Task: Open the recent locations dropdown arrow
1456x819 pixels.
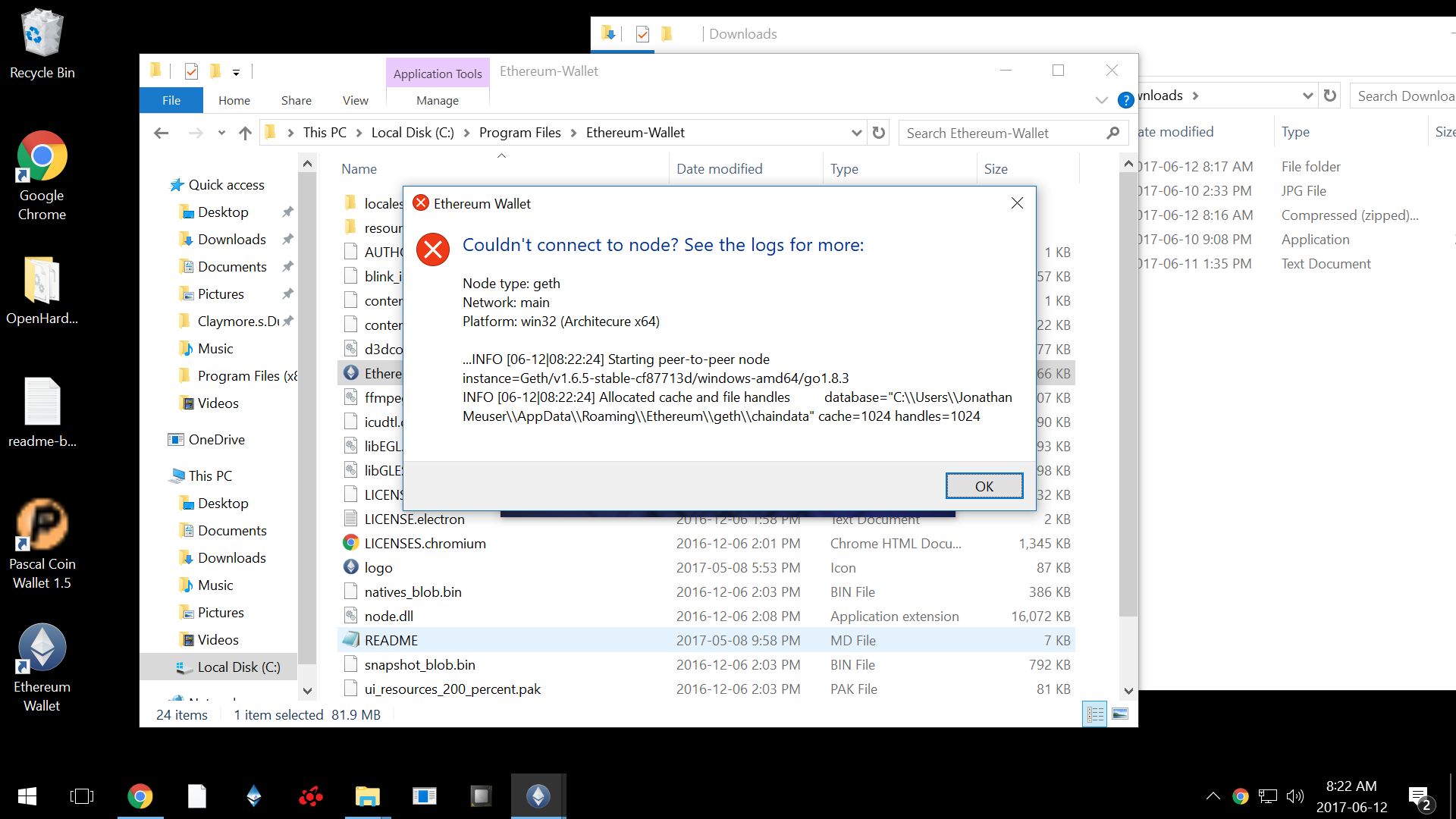Action: tap(221, 133)
